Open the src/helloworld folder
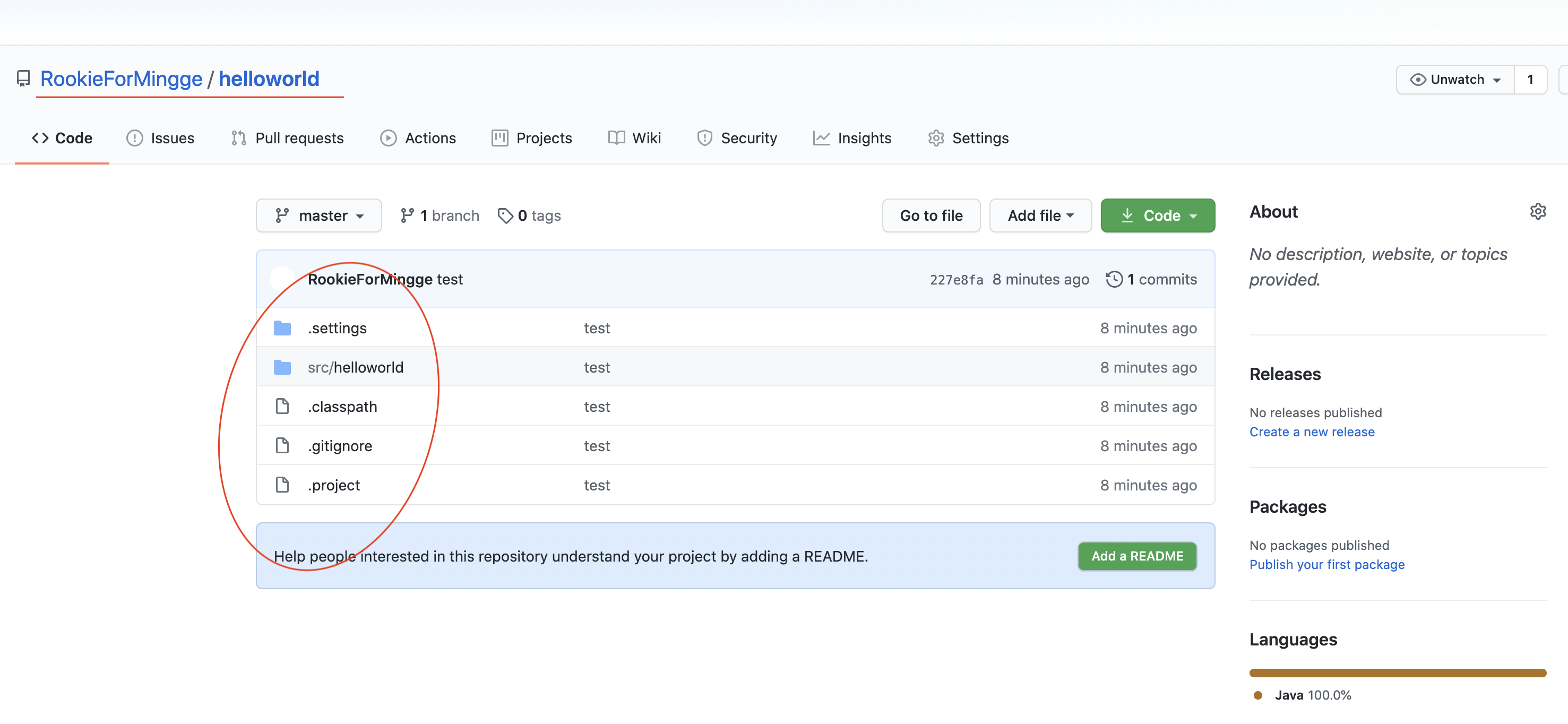Image resolution: width=1568 pixels, height=724 pixels. [356, 367]
